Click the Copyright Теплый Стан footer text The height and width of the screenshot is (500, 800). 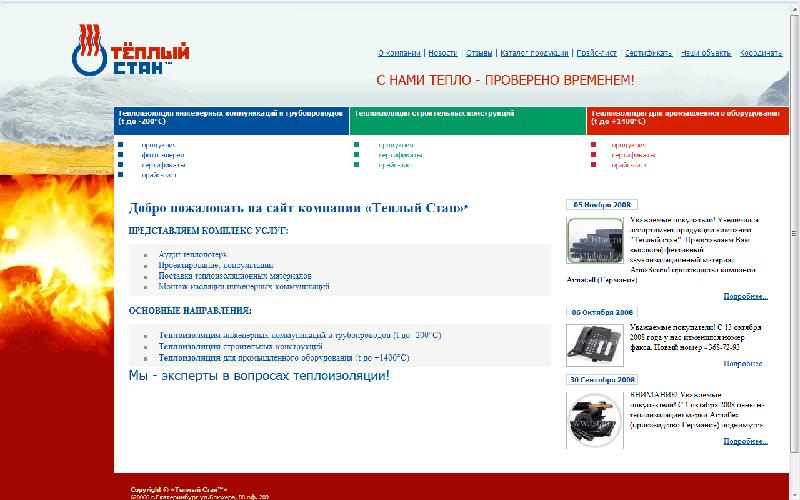pos(179,490)
